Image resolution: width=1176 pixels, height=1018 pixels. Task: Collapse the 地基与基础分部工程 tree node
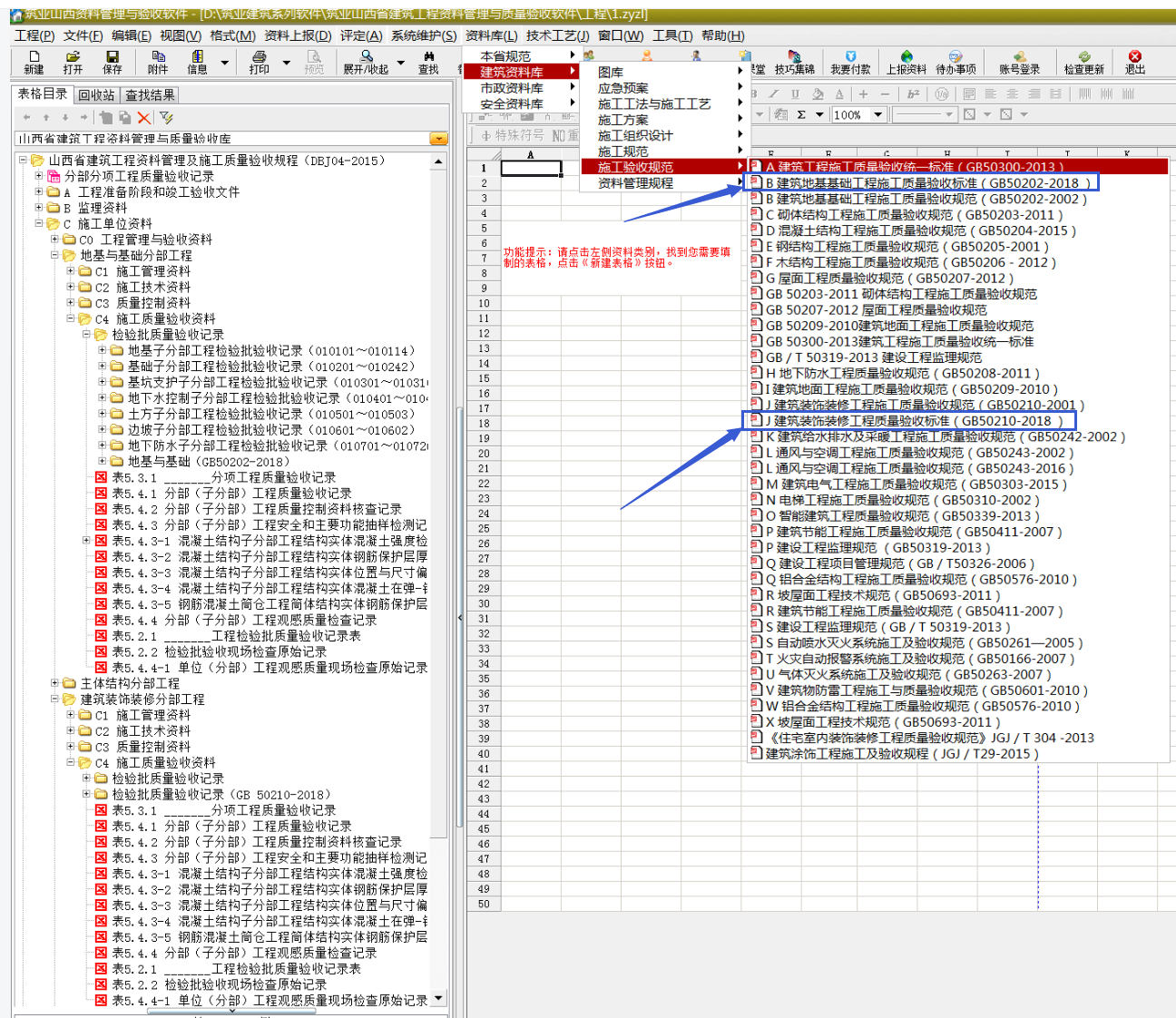[x=54, y=256]
